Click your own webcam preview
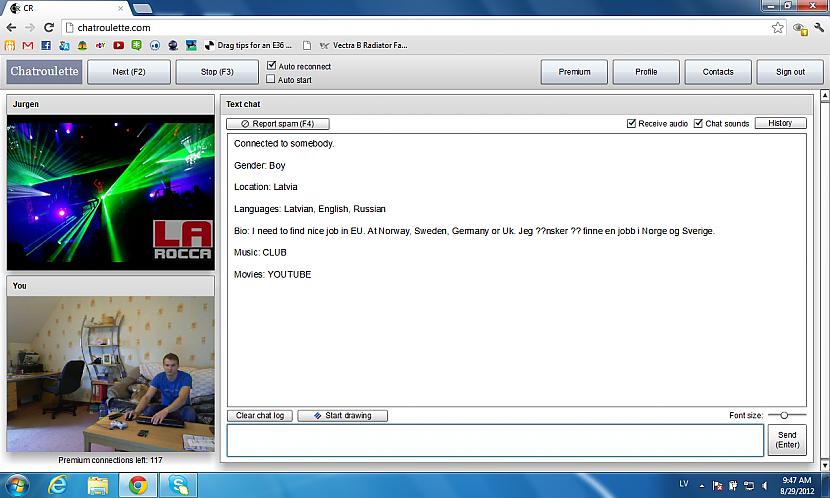This screenshot has height=498, width=830. [x=111, y=374]
